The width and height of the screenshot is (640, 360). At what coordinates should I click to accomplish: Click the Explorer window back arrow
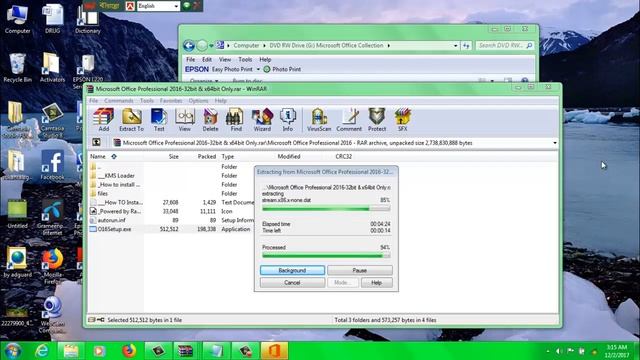pyautogui.click(x=189, y=45)
